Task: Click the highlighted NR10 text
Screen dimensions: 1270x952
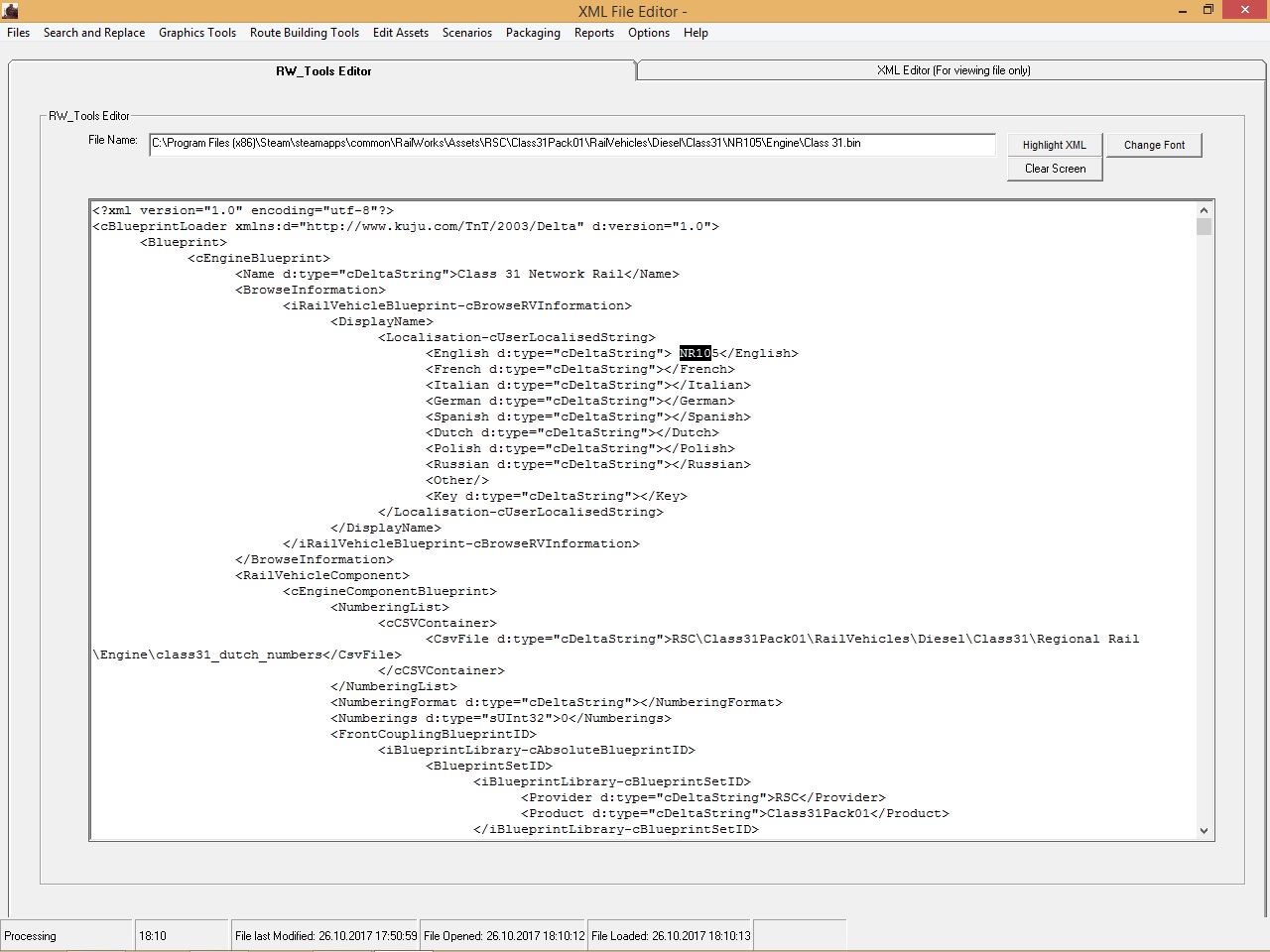Action: (696, 353)
